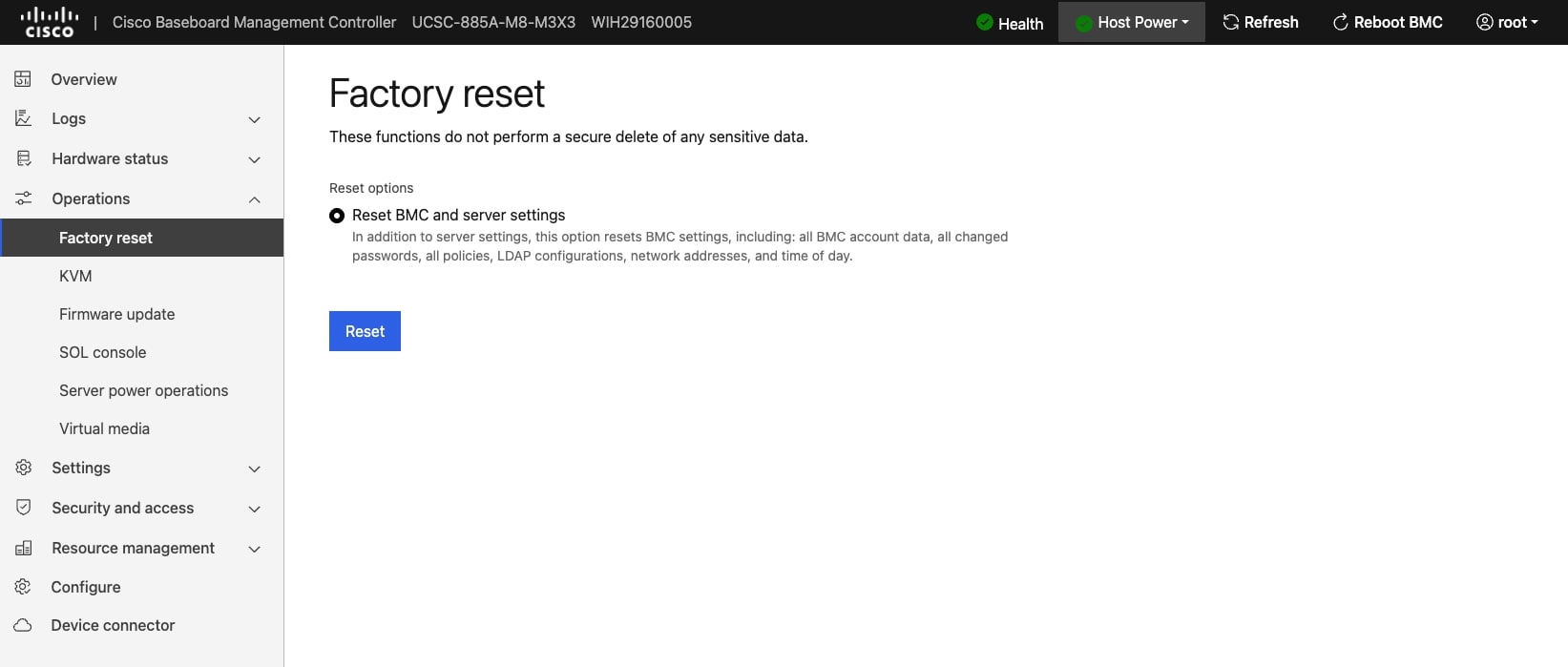Click the Cisco logo

49,22
